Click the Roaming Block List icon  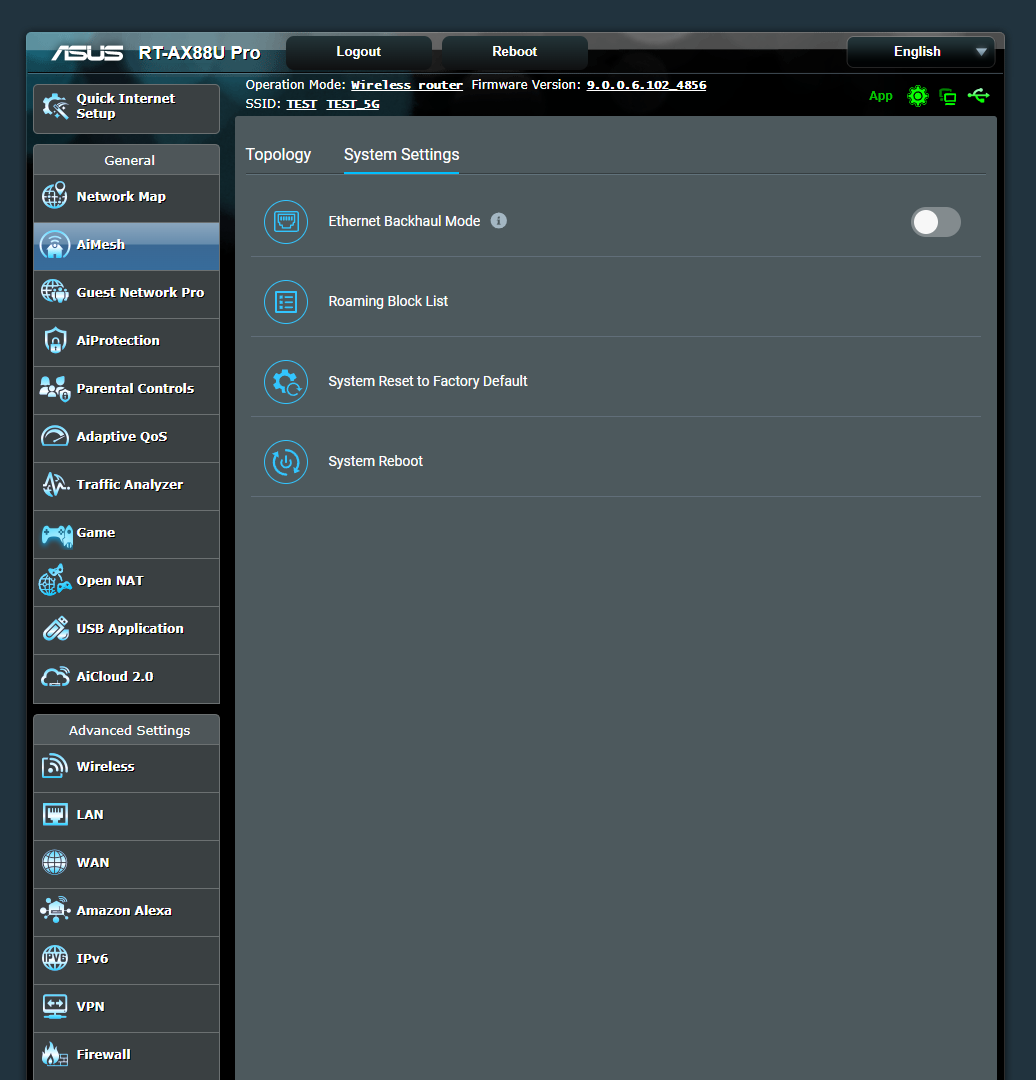coord(286,302)
